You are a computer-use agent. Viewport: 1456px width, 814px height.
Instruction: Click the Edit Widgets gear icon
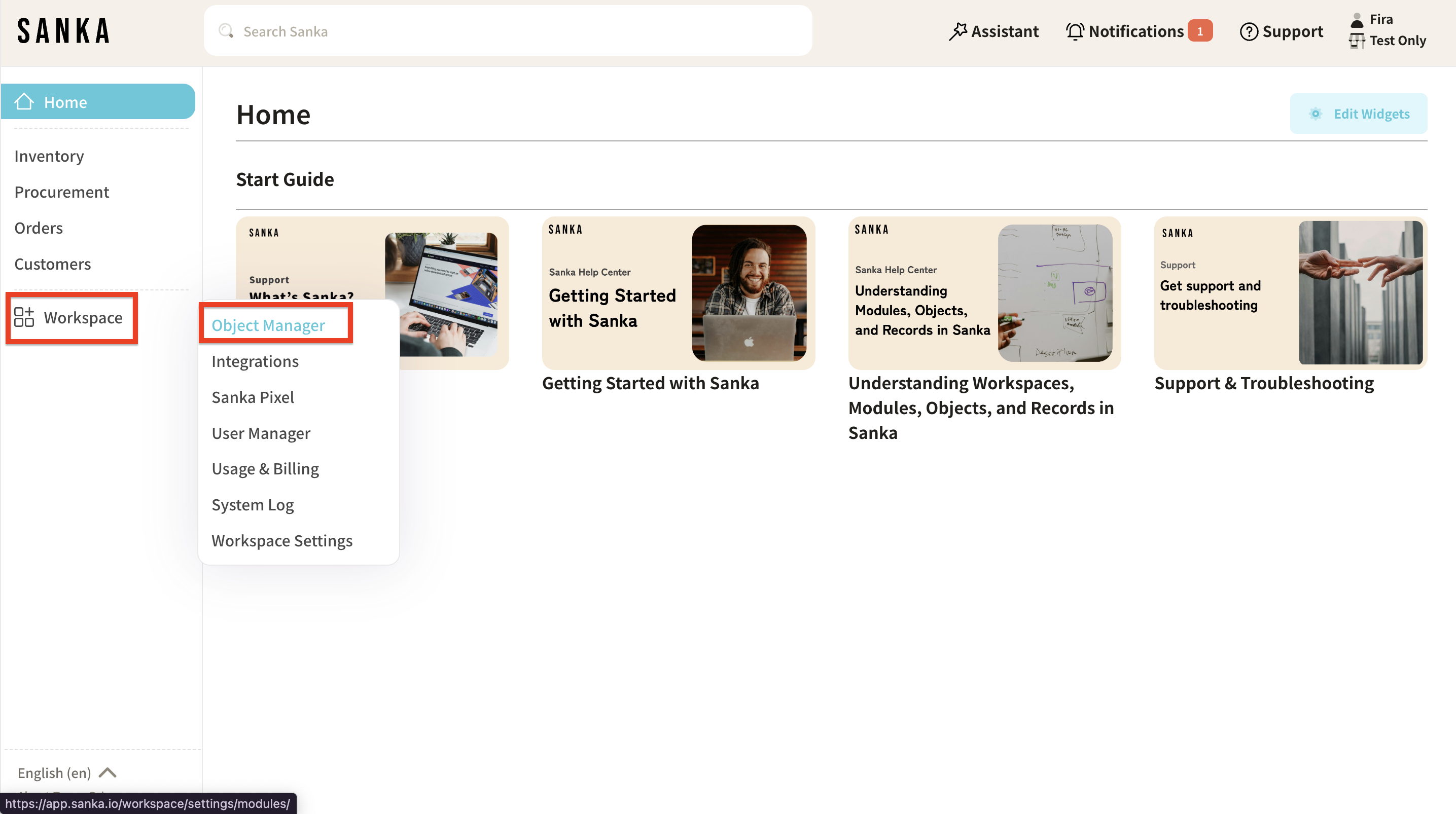coord(1315,114)
